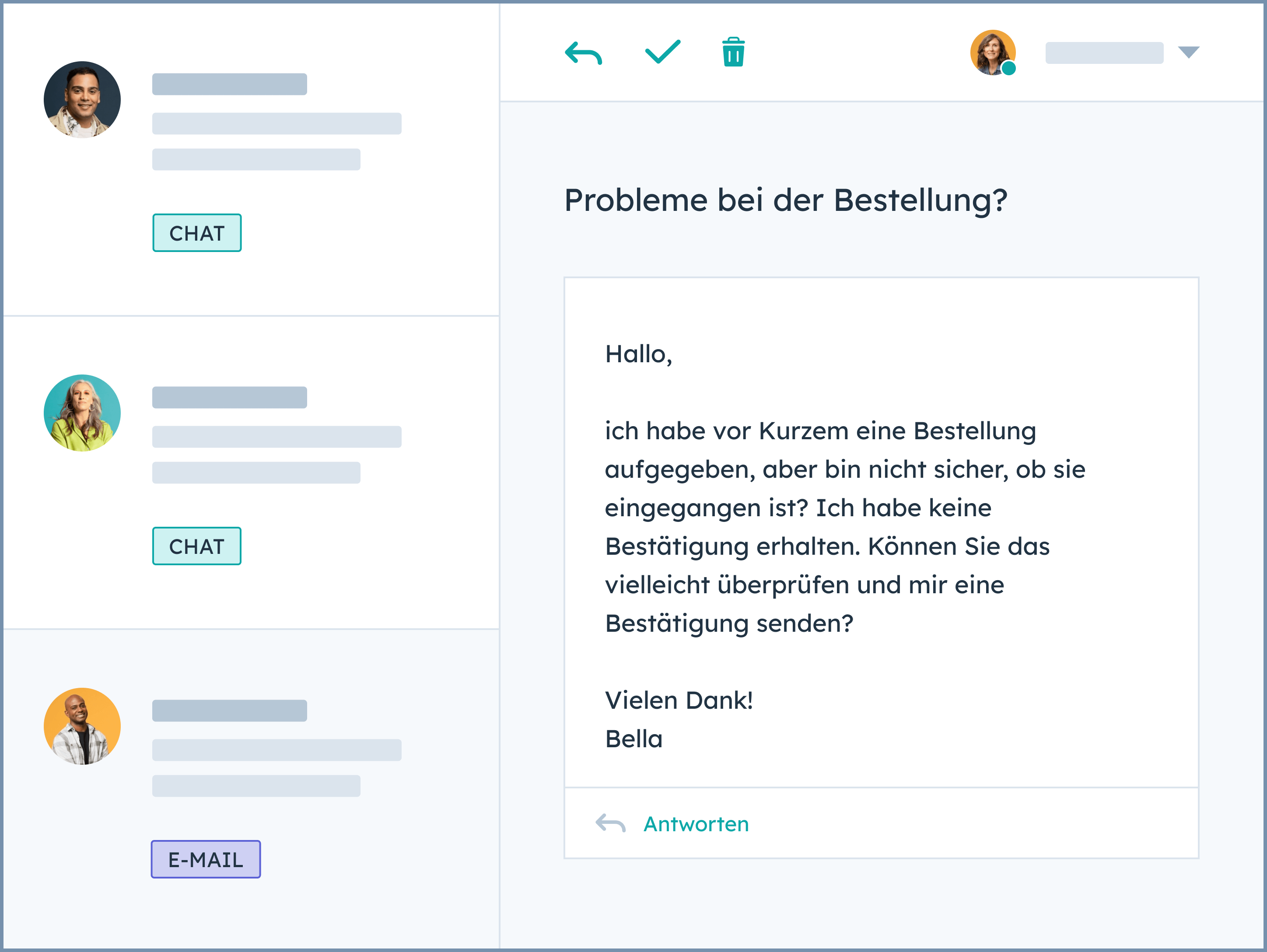Click the woman's avatar in the middle conversation
1267x952 pixels.
point(82,413)
